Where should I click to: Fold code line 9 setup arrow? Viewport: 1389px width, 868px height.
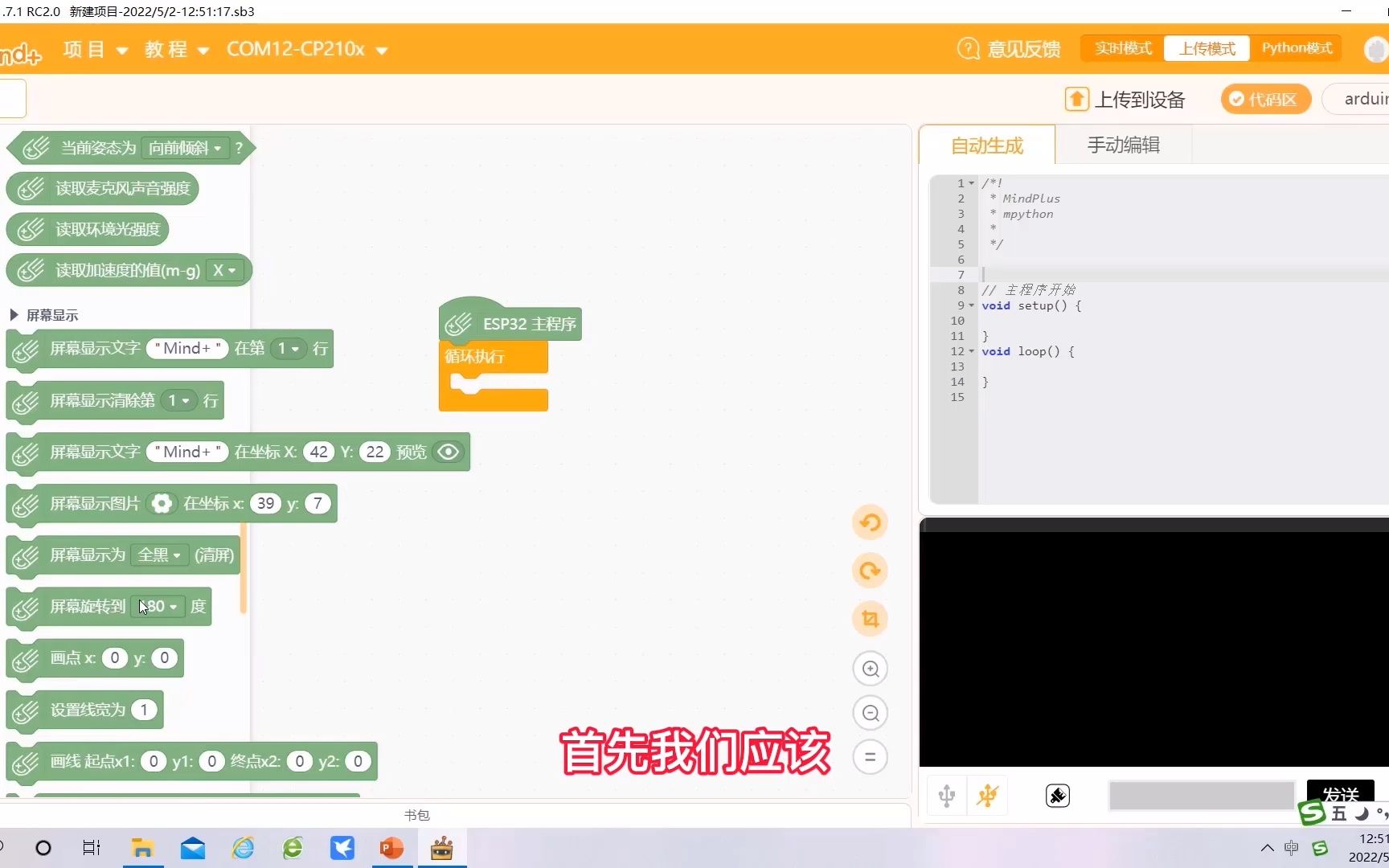(971, 306)
